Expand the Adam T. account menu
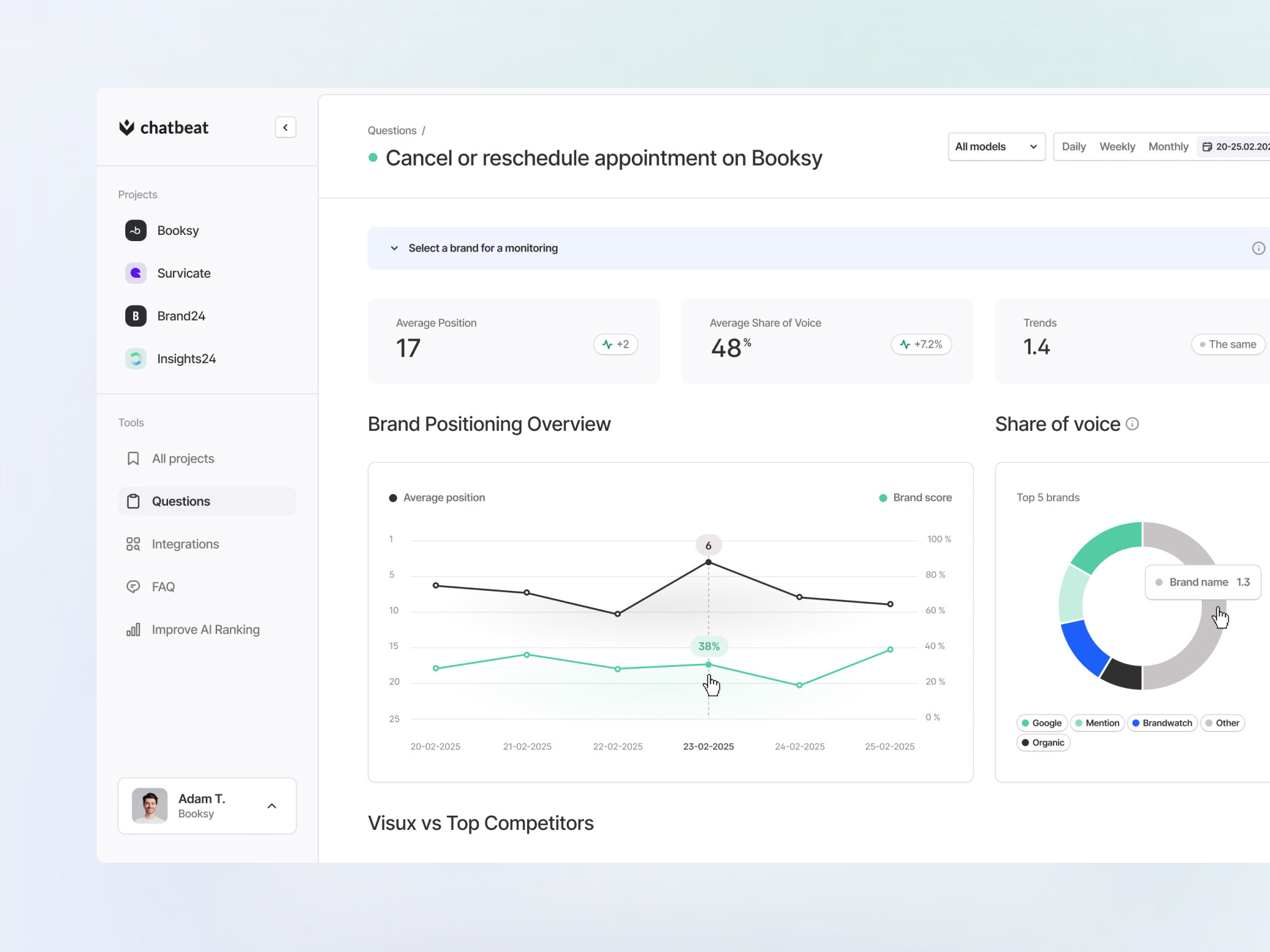Viewport: 1270px width, 952px height. [271, 806]
